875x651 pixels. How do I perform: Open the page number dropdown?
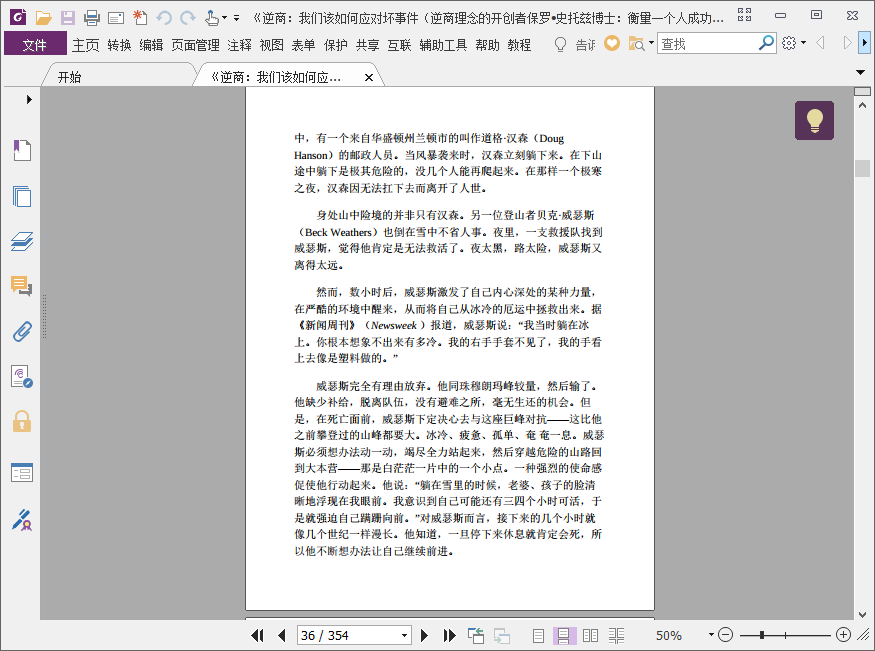click(x=405, y=635)
